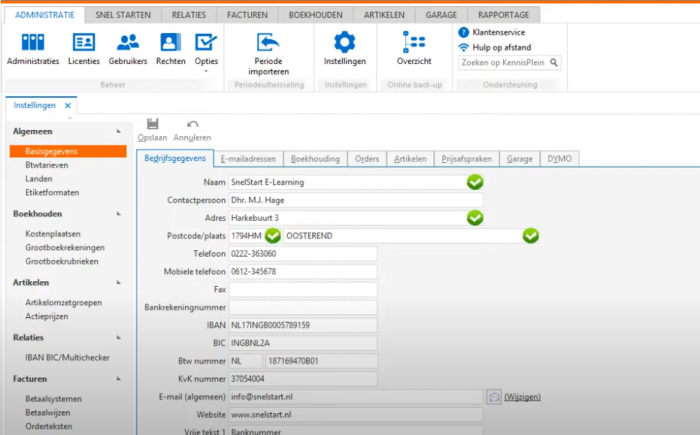Open the E-mailadressen settings tab

248,159
